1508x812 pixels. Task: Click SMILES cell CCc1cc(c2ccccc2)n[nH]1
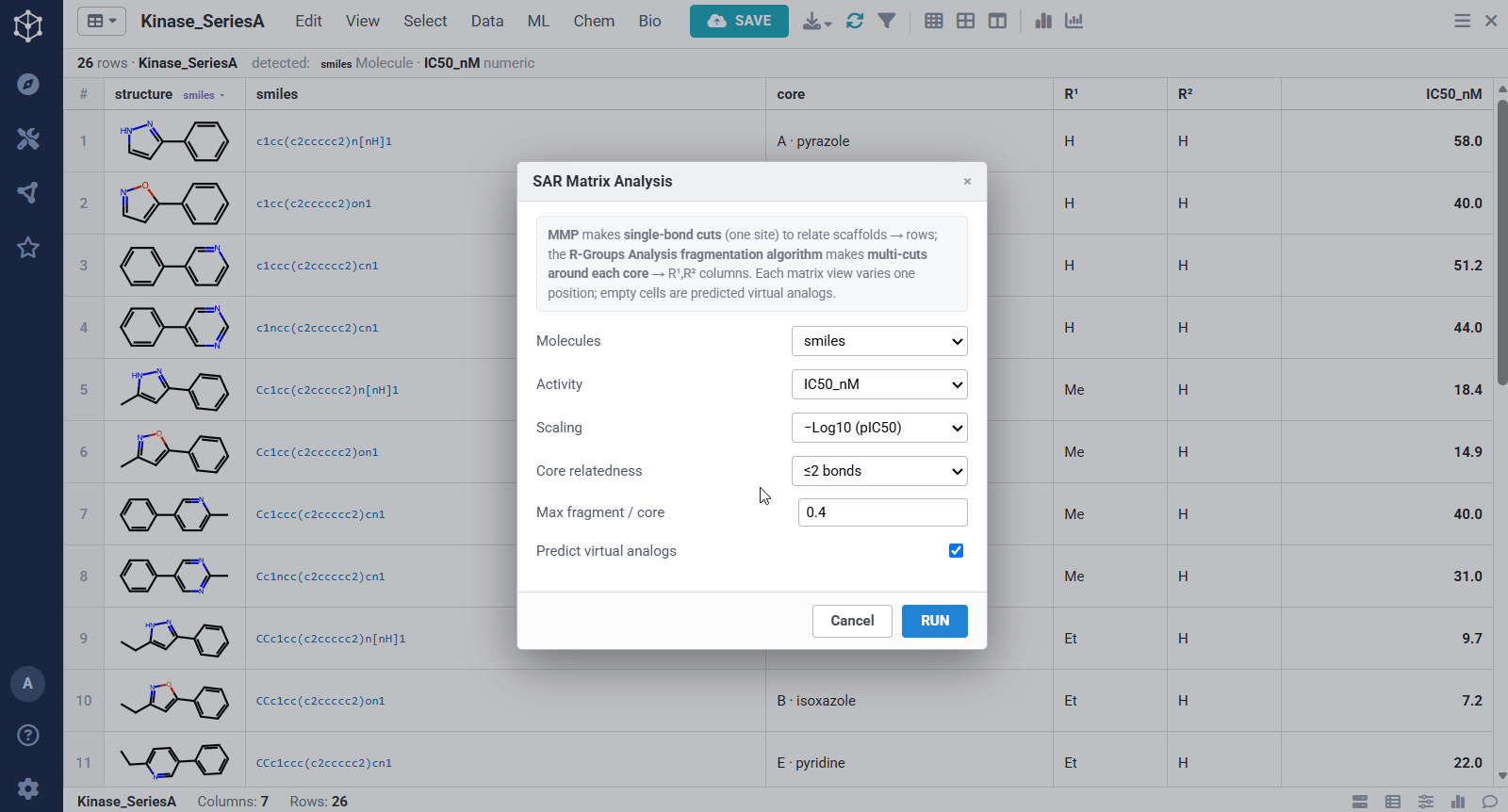tap(331, 639)
